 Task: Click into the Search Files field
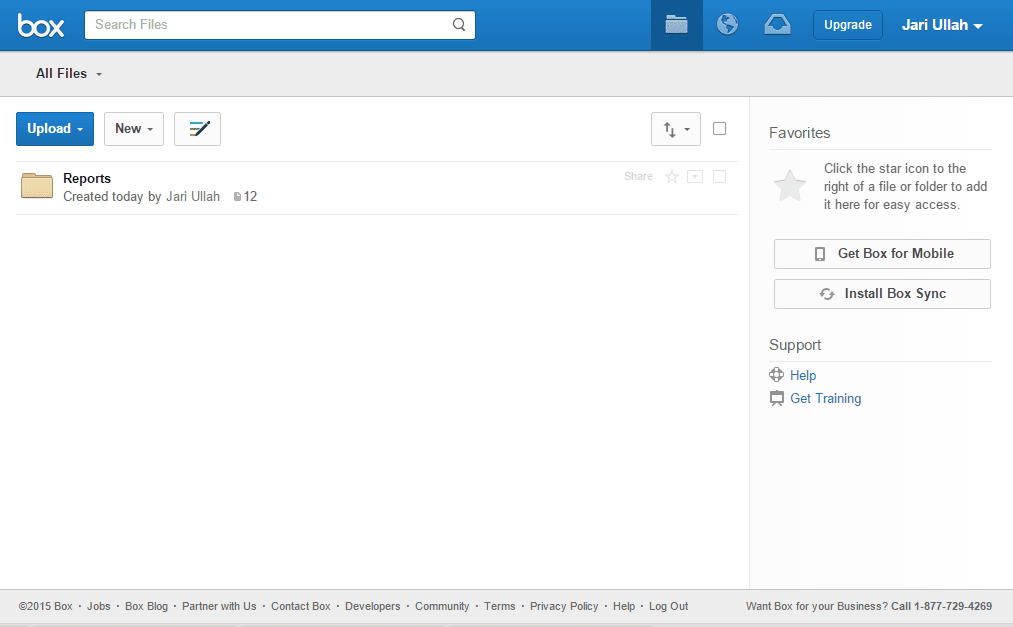(280, 25)
